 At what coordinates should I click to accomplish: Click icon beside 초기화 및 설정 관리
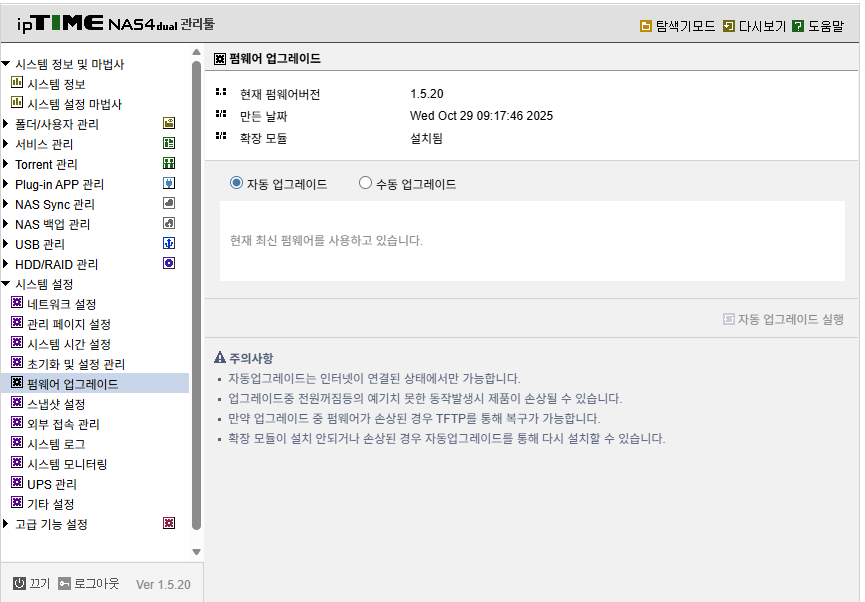17,363
